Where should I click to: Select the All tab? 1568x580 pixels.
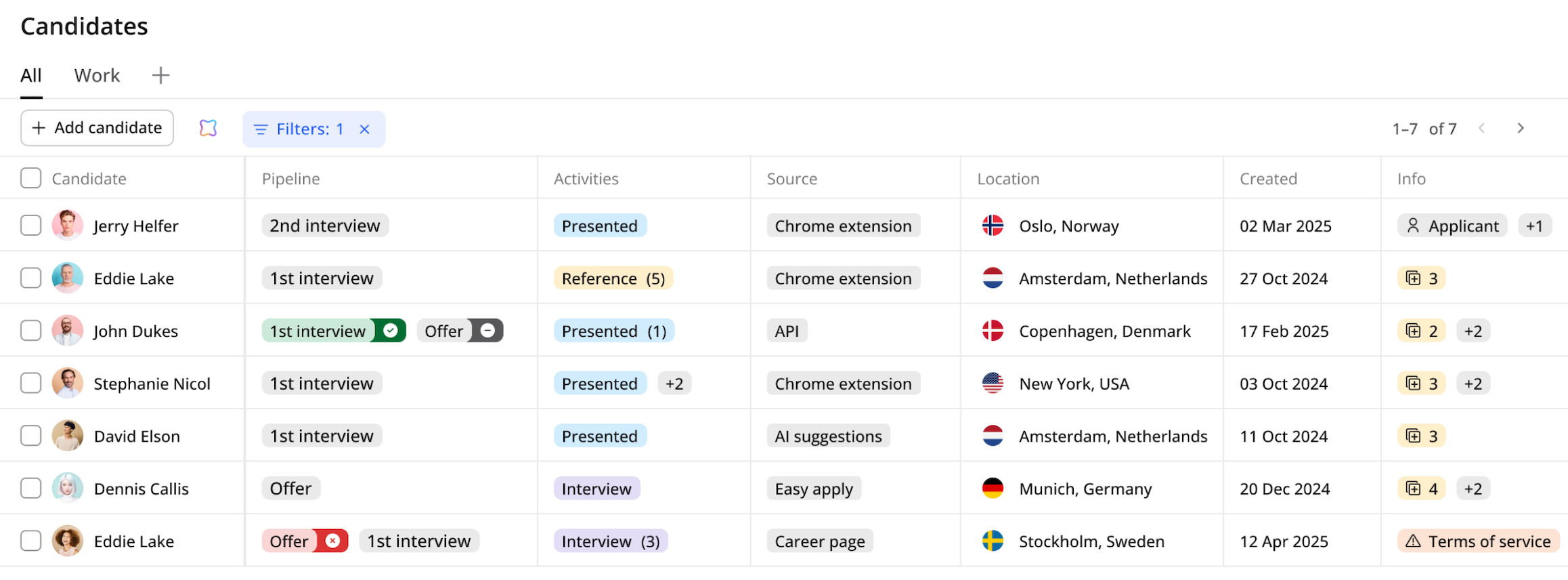coord(31,75)
